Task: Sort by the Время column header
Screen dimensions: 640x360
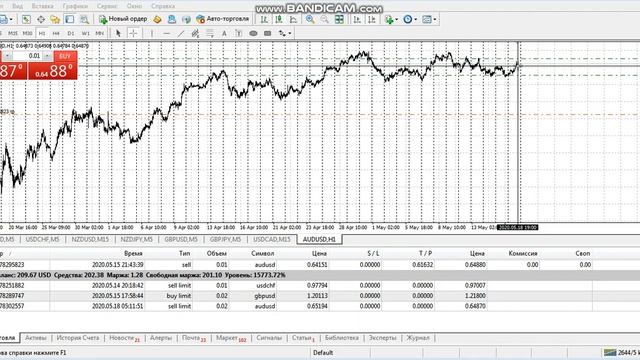Action: coord(133,253)
